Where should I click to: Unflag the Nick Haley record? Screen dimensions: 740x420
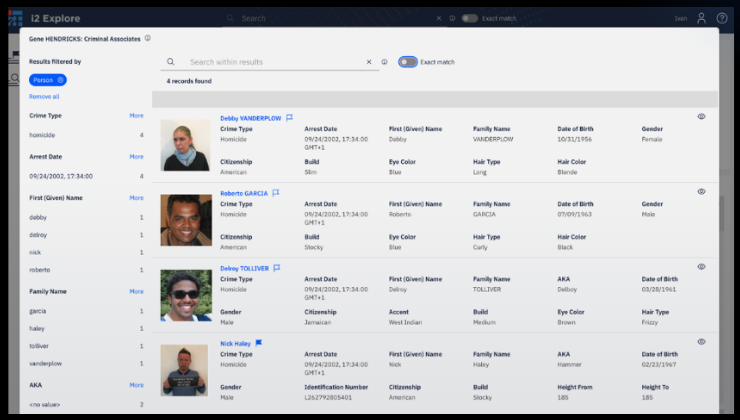259,343
